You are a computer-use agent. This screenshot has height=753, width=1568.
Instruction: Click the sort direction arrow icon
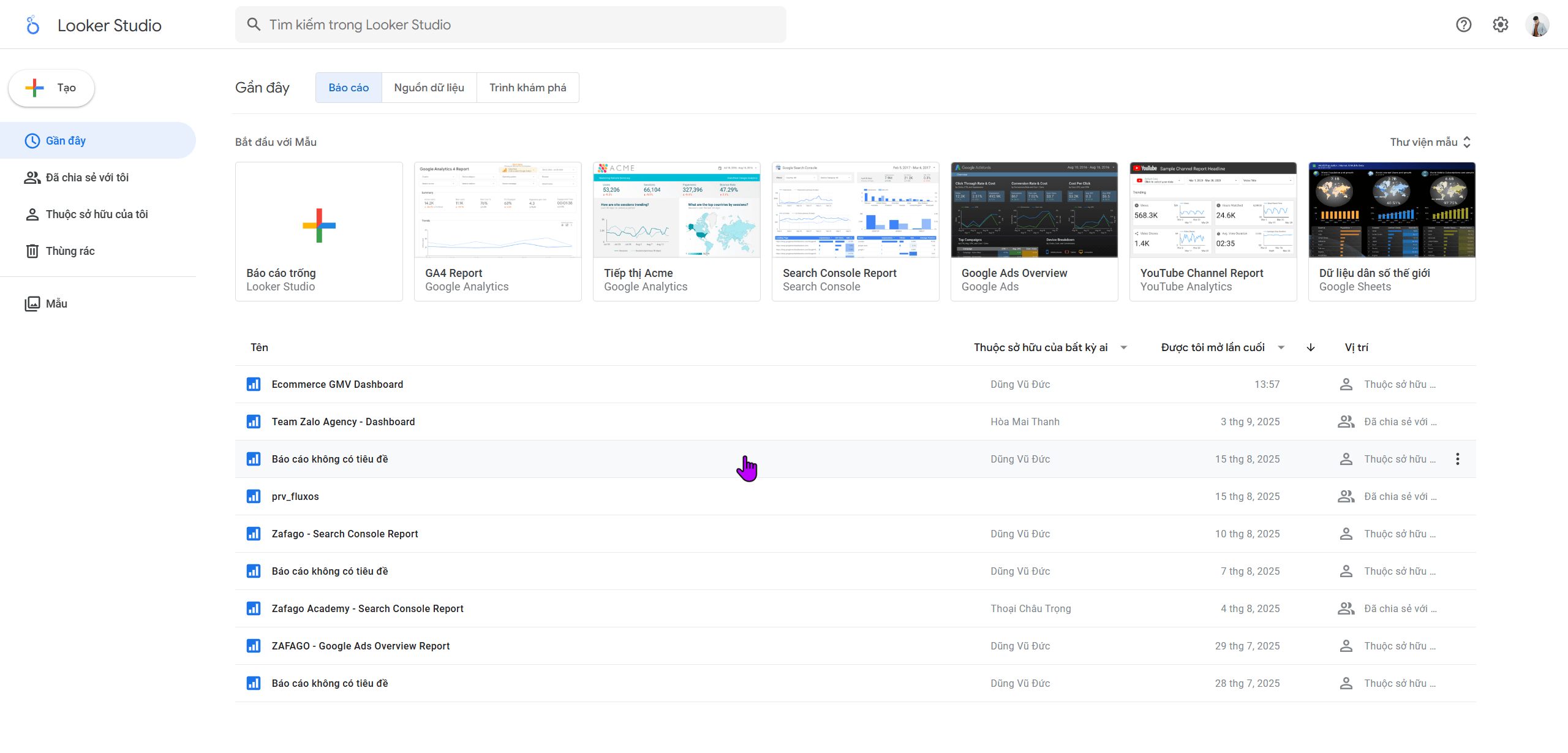1310,347
